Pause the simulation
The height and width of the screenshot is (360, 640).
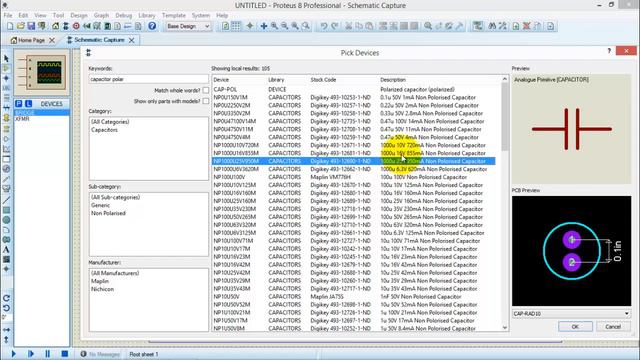pyautogui.click(x=47, y=354)
